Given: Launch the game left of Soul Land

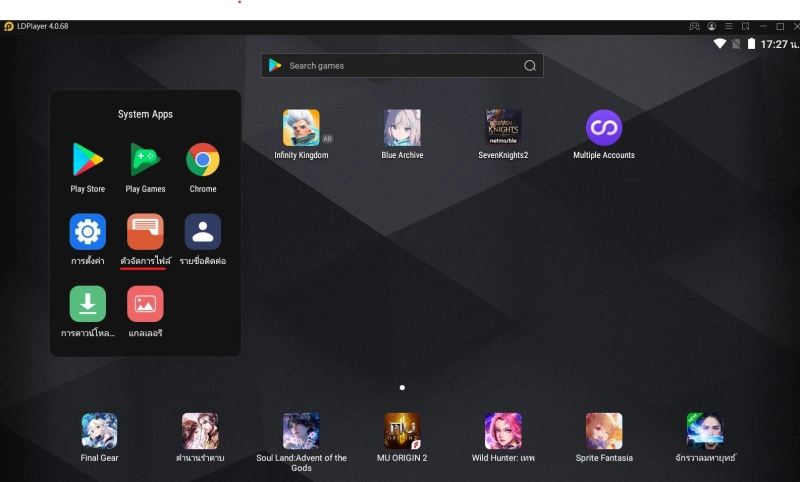Looking at the screenshot, I should pos(200,431).
